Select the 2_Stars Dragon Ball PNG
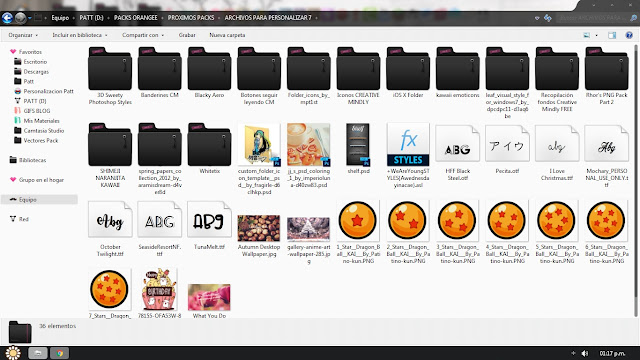Viewport: 640px width, 360px height. pyautogui.click(x=407, y=220)
